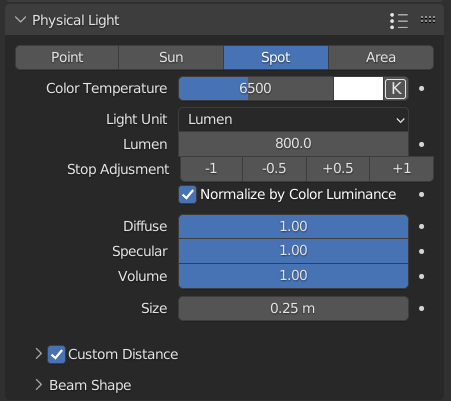
Task: Decrease exposure by one stop (-1)
Action: [211, 169]
